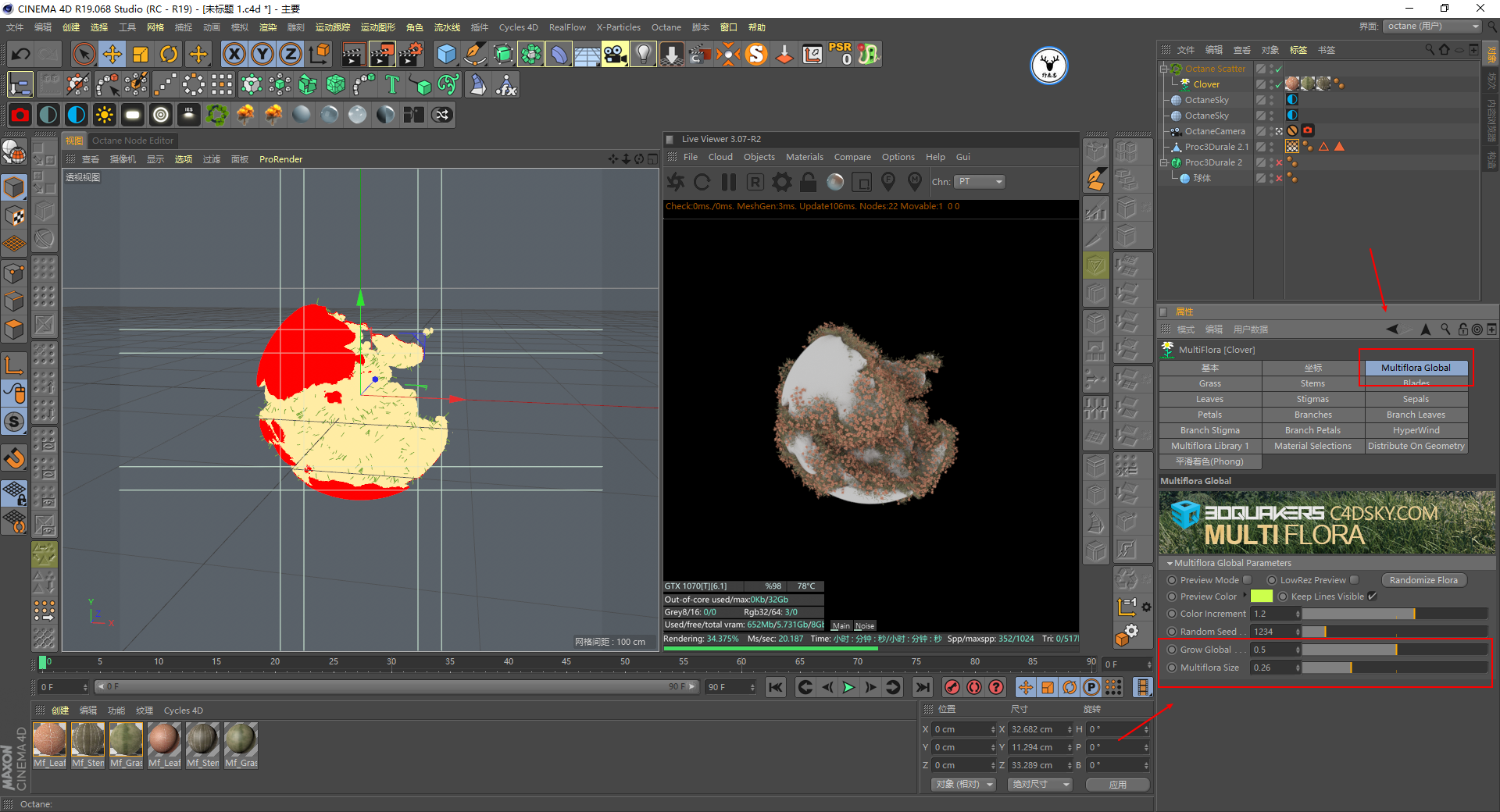The height and width of the screenshot is (812, 1500).
Task: Click the Preview Color green swatch
Action: 1261,597
